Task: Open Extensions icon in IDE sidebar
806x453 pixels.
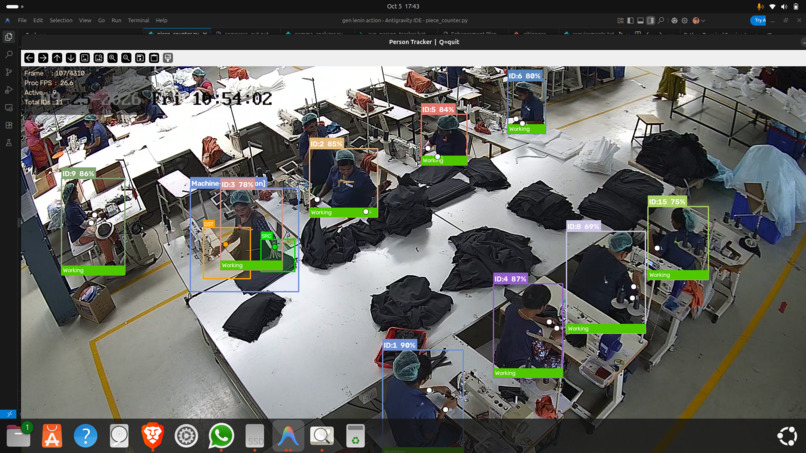Action: [x=9, y=125]
